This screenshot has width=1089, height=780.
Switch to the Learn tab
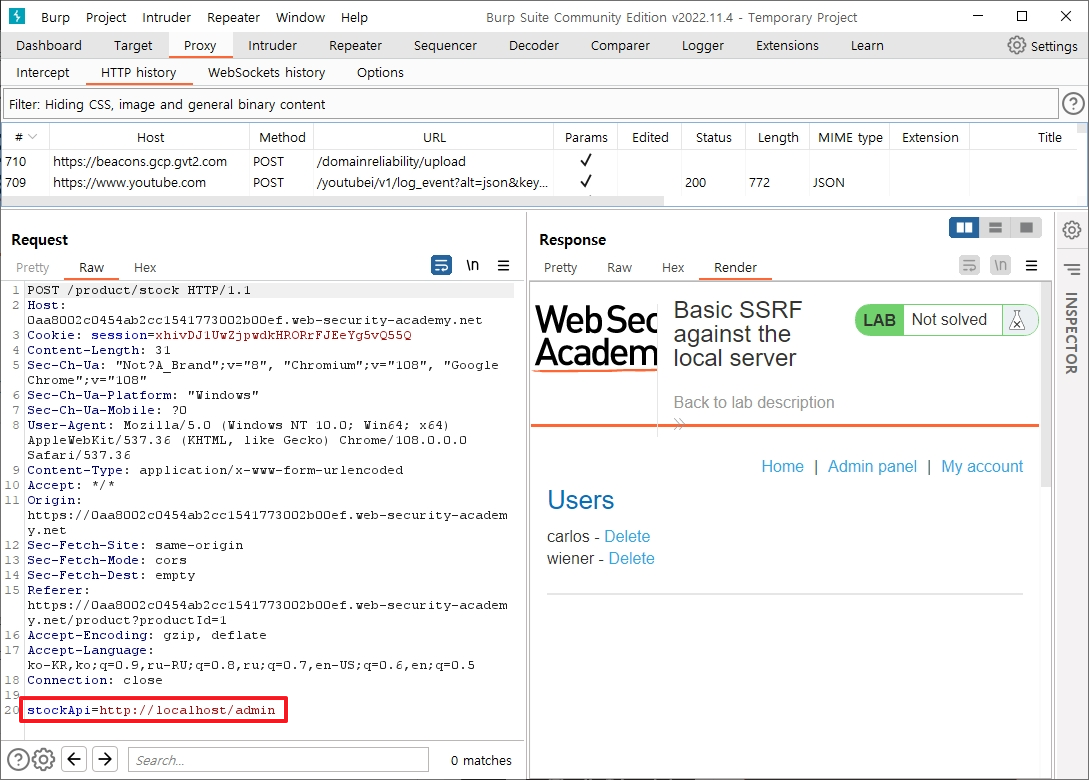point(867,45)
